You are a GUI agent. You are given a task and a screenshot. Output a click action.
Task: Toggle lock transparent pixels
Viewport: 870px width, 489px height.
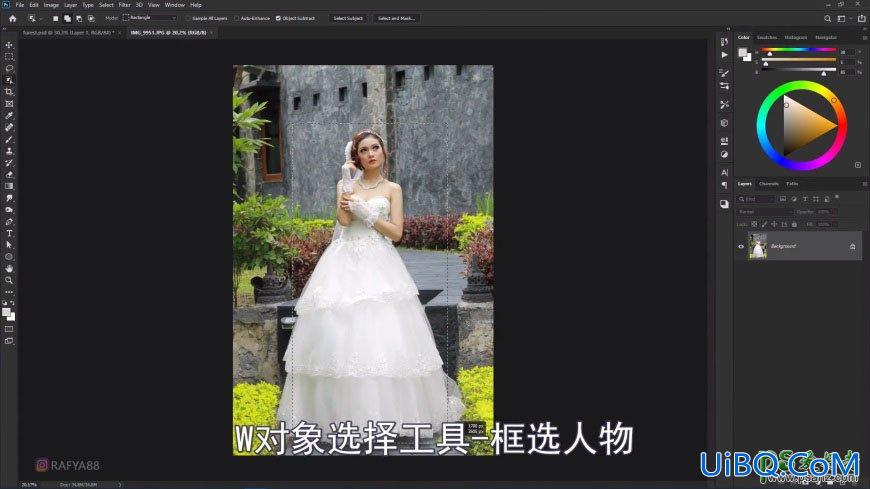(x=754, y=224)
